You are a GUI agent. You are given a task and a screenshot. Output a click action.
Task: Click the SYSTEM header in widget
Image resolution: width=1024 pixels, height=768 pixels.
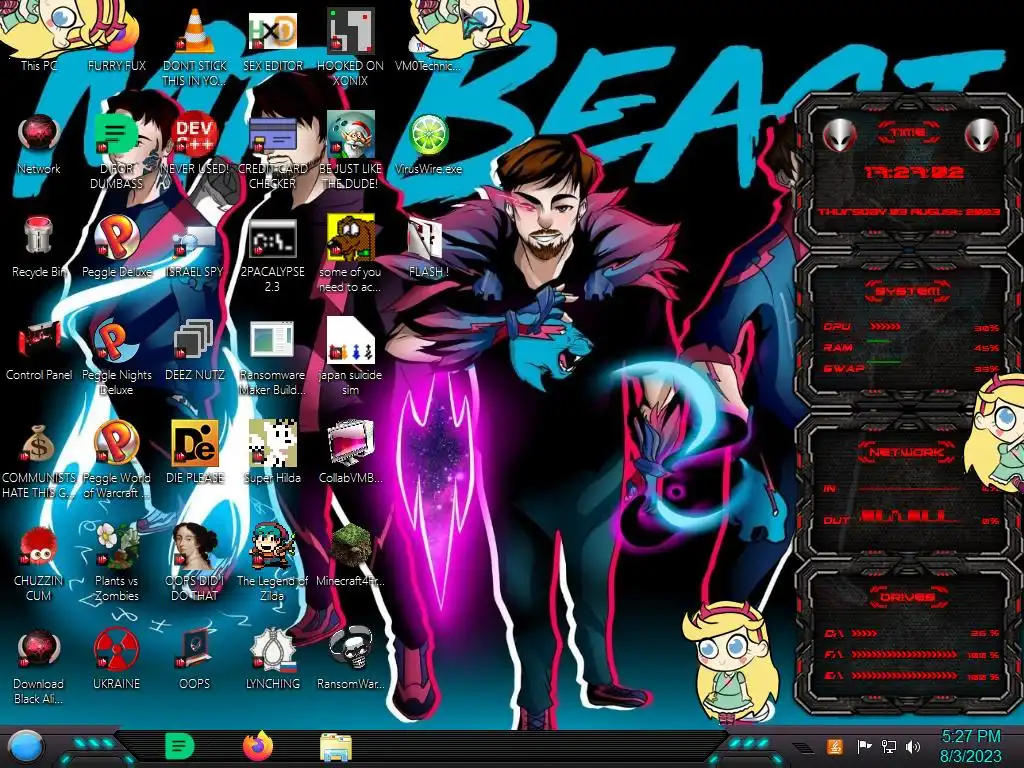click(908, 291)
